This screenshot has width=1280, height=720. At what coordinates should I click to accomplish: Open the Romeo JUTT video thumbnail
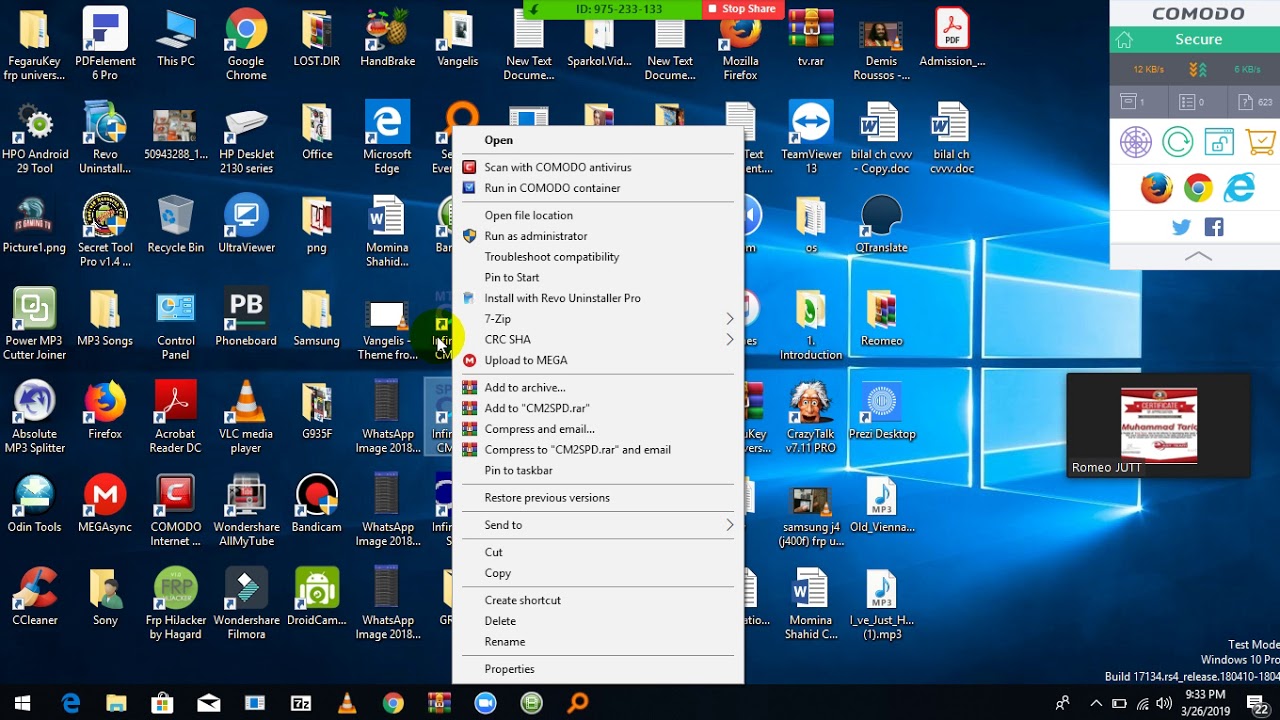[x=1158, y=425]
